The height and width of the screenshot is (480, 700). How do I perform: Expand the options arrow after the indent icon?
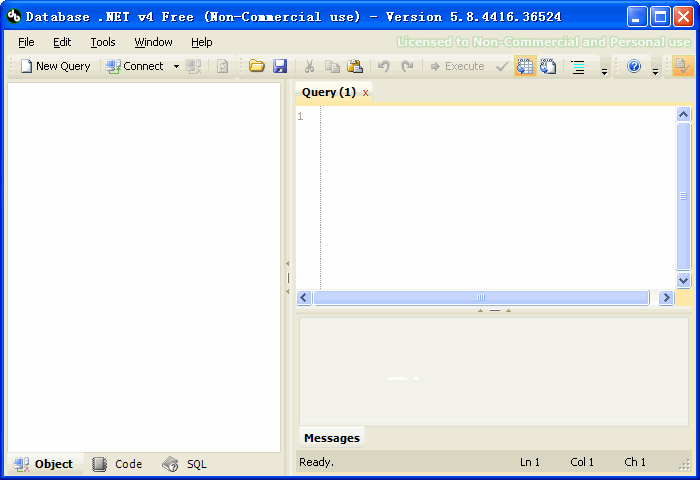[604, 69]
